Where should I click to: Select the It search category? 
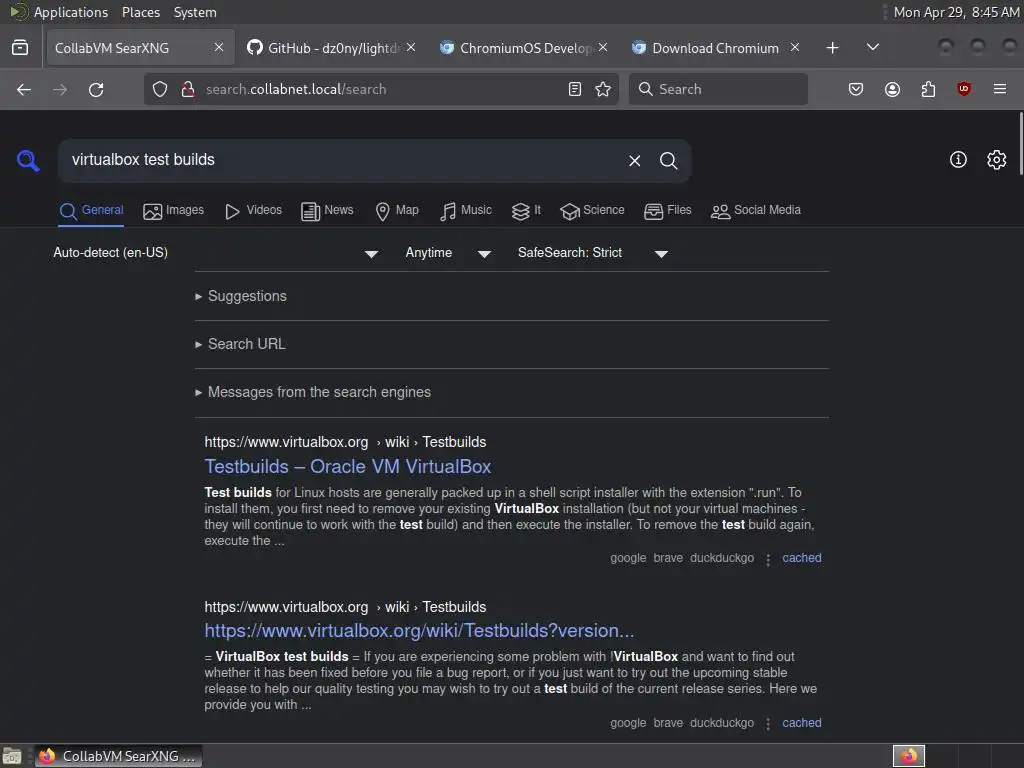tap(526, 211)
